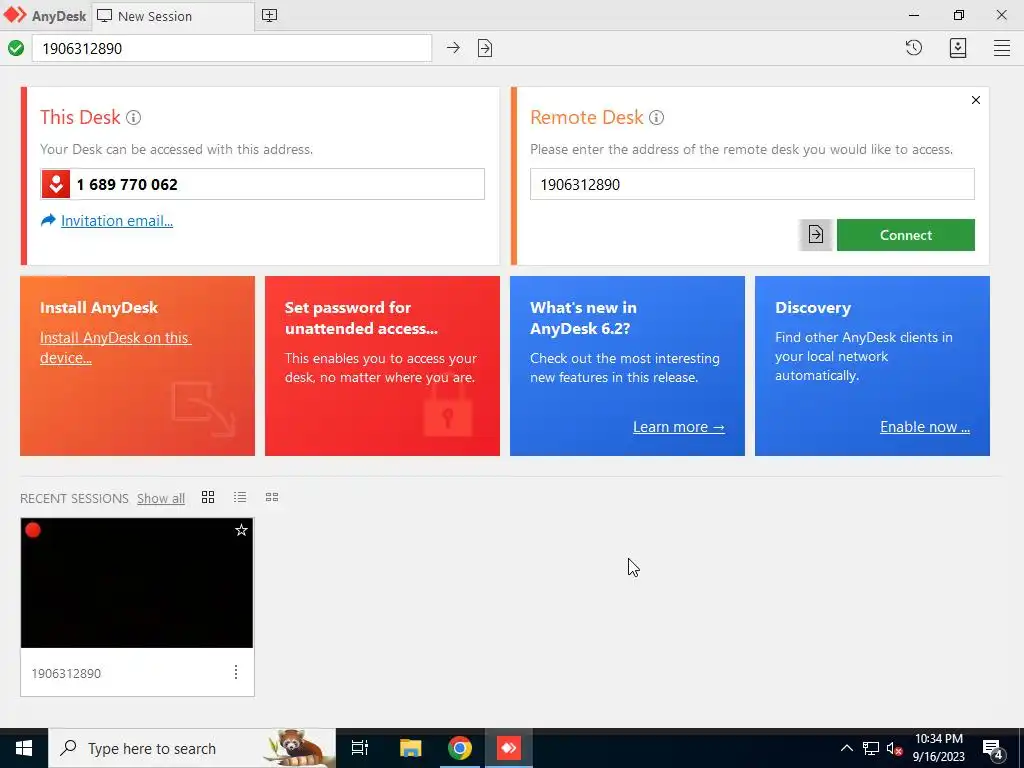Open the new session plus tab icon

pos(269,16)
